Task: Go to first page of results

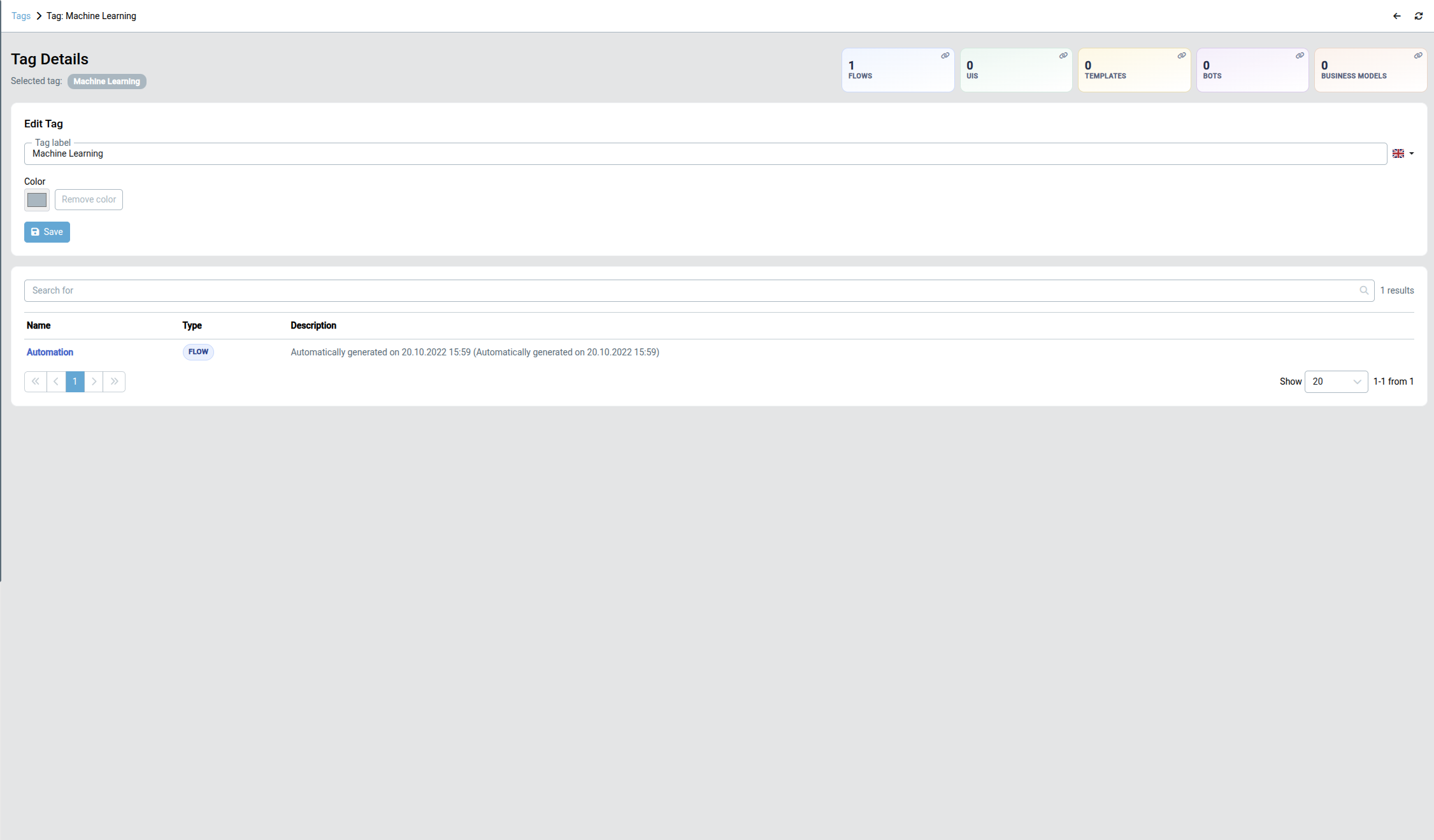Action: coord(36,381)
